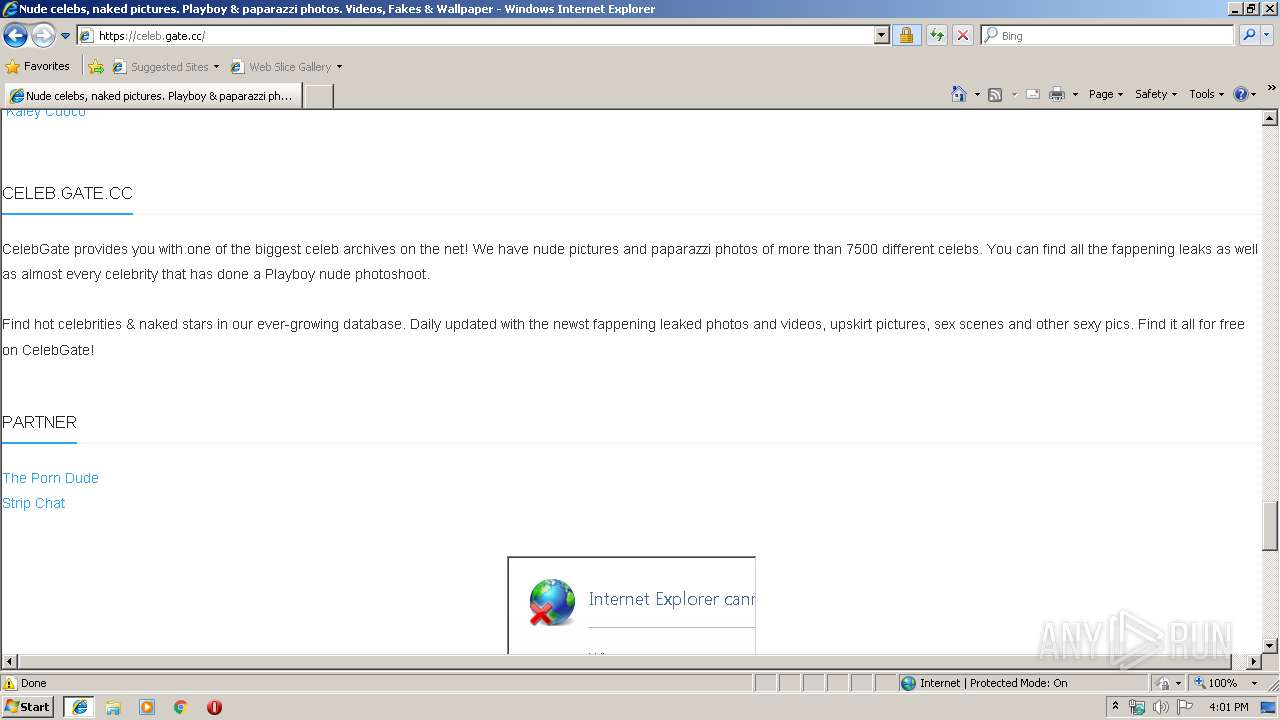Screen dimensions: 1280x720
Task: Expand the address bar autocomplete dropdown
Action: coord(881,36)
